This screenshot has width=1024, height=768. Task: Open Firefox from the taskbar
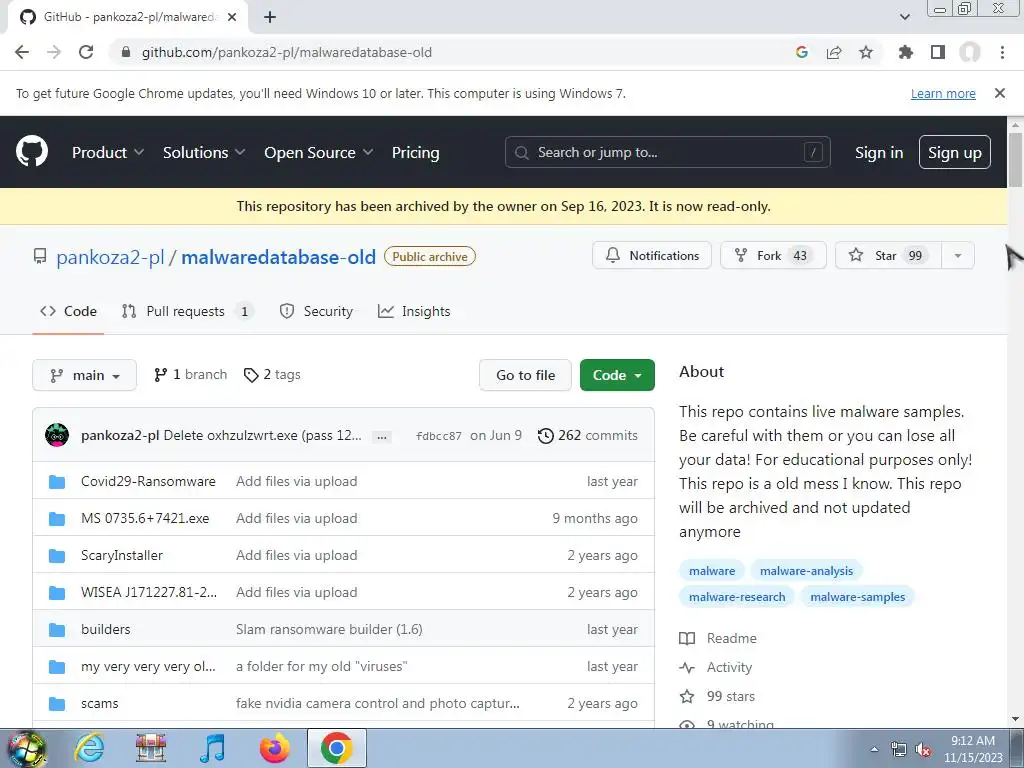point(274,748)
